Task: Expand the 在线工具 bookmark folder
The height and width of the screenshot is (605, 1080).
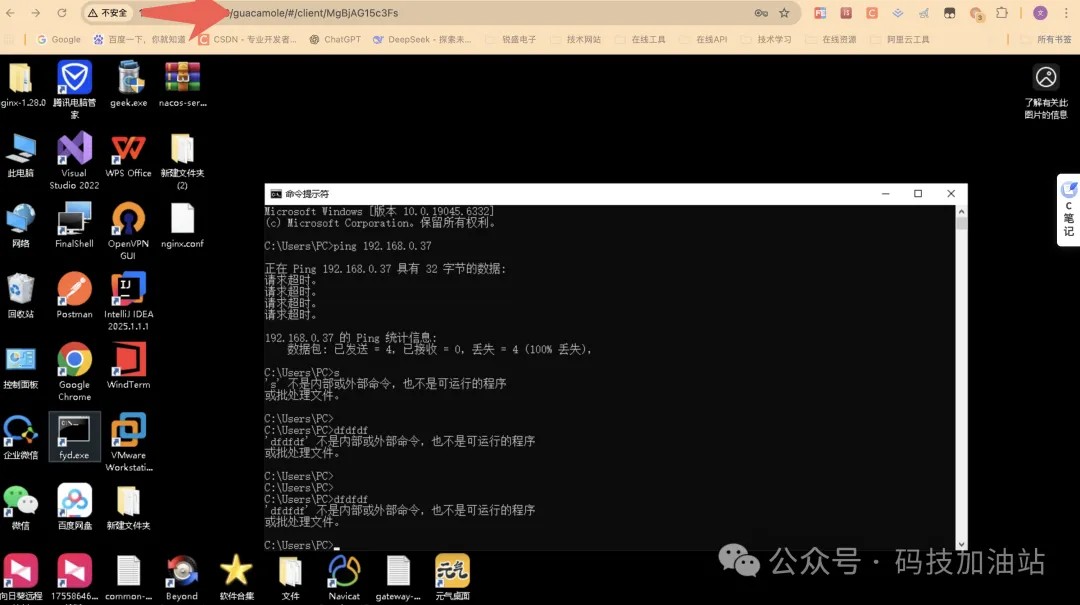Action: (641, 39)
